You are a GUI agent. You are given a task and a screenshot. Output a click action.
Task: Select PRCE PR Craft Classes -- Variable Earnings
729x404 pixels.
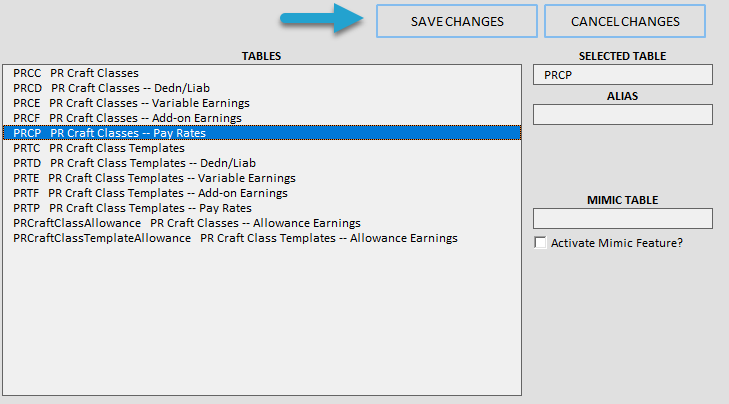(262, 103)
